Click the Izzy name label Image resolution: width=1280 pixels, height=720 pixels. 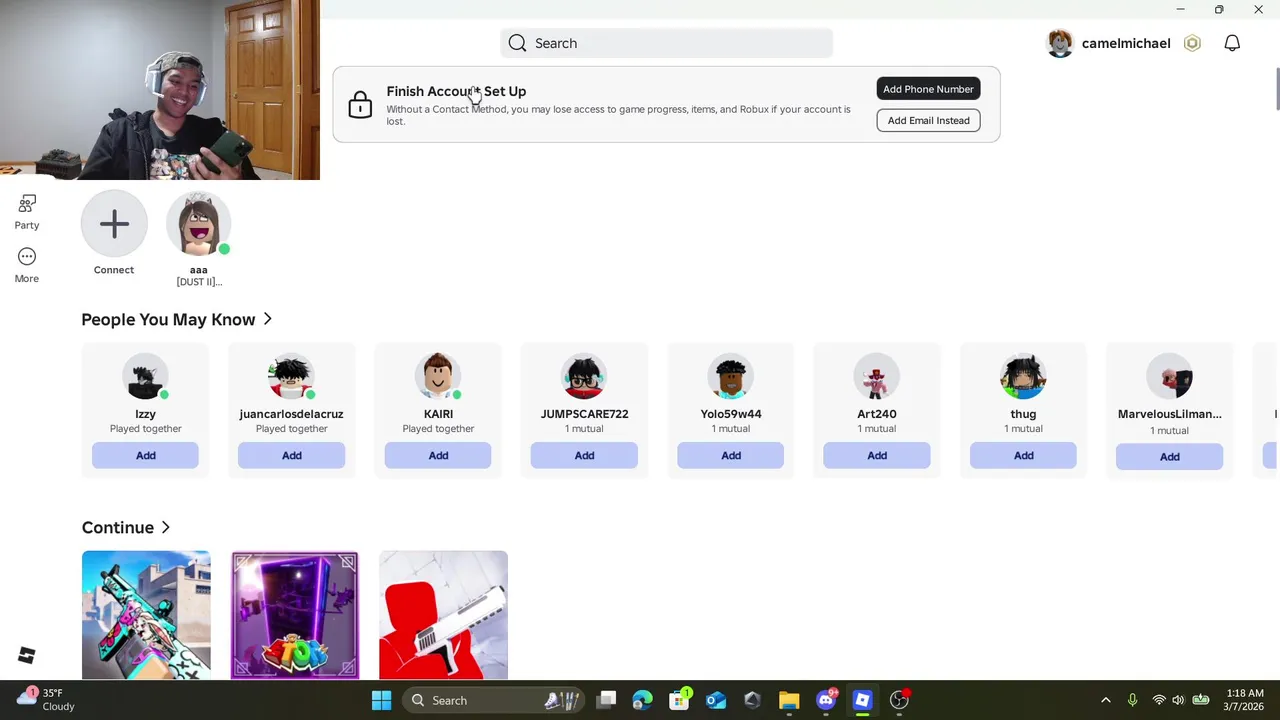click(145, 413)
